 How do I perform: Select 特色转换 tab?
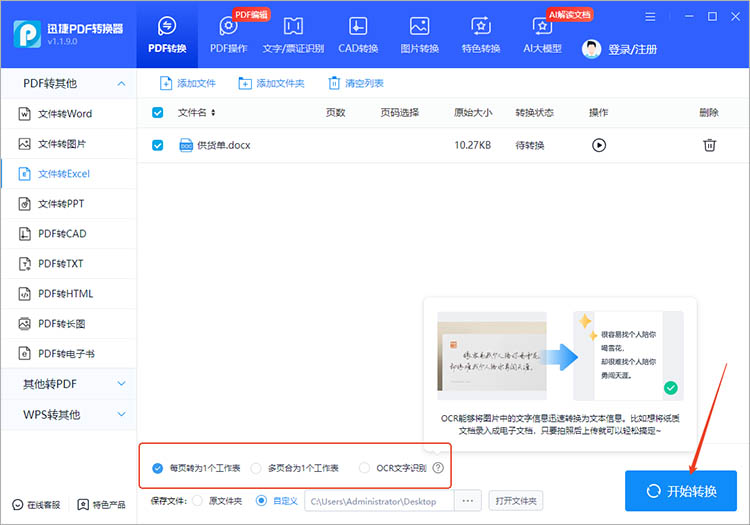(x=481, y=34)
